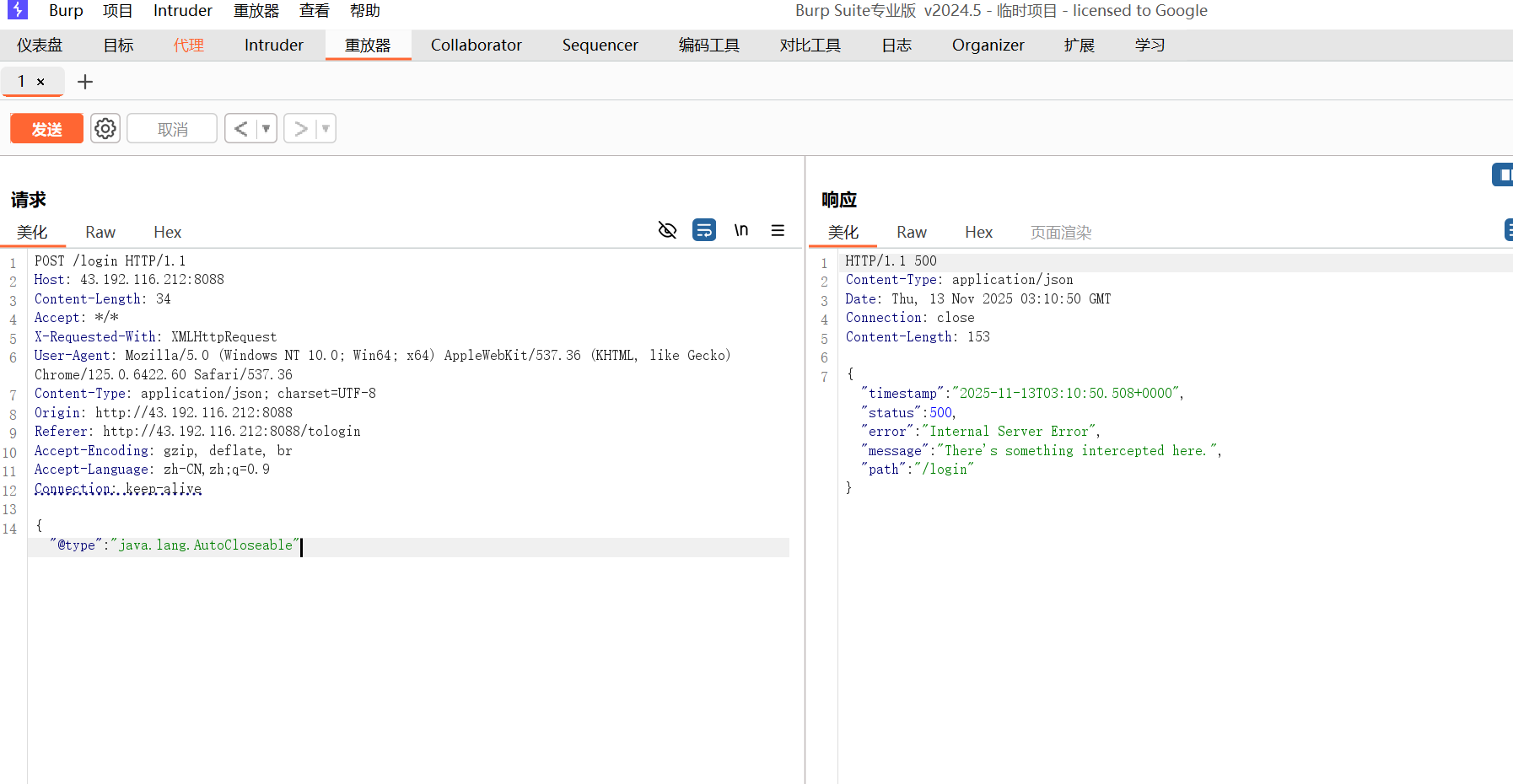Open the 扩展 tab
Viewport: 1513px width, 784px height.
pos(1080,45)
